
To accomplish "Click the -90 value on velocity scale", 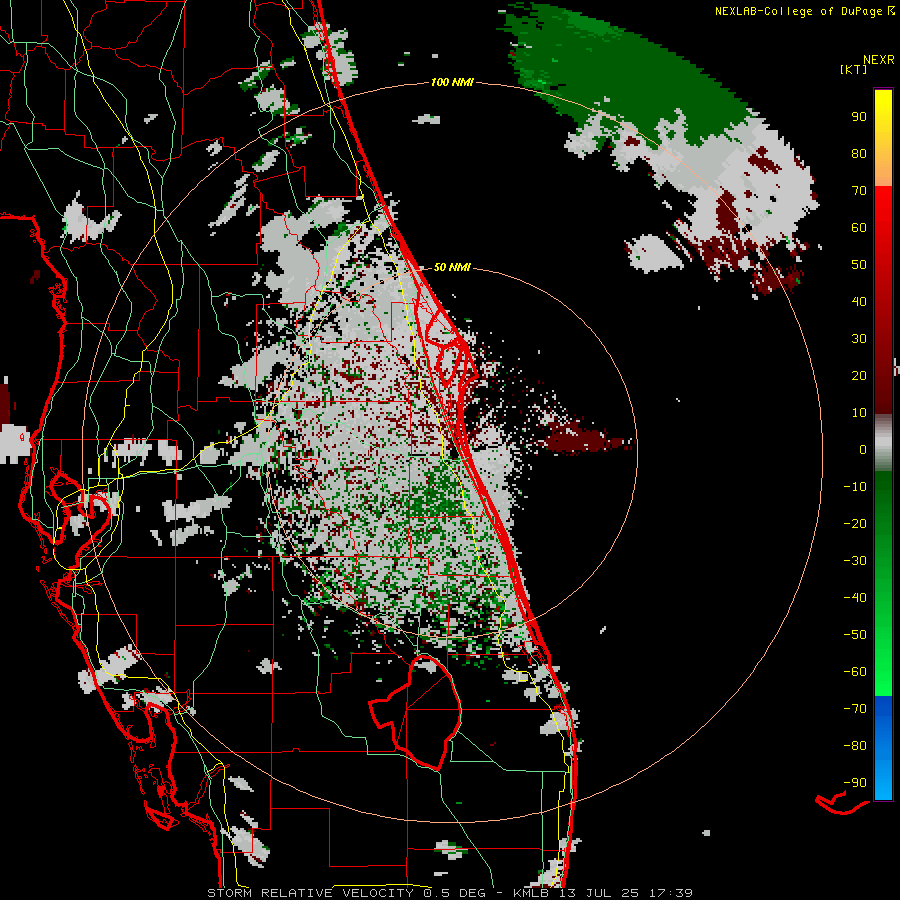I will (x=855, y=783).
